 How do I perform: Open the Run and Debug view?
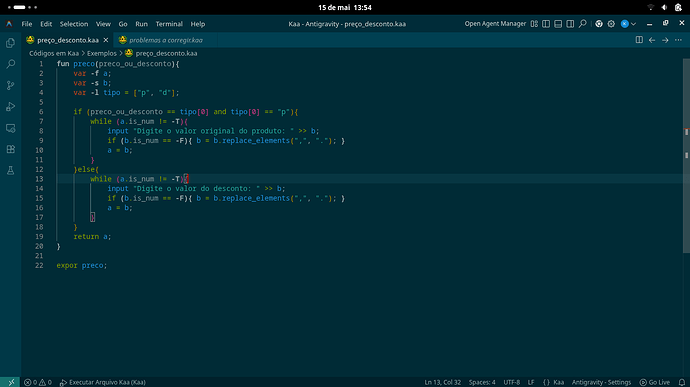pyautogui.click(x=11, y=107)
